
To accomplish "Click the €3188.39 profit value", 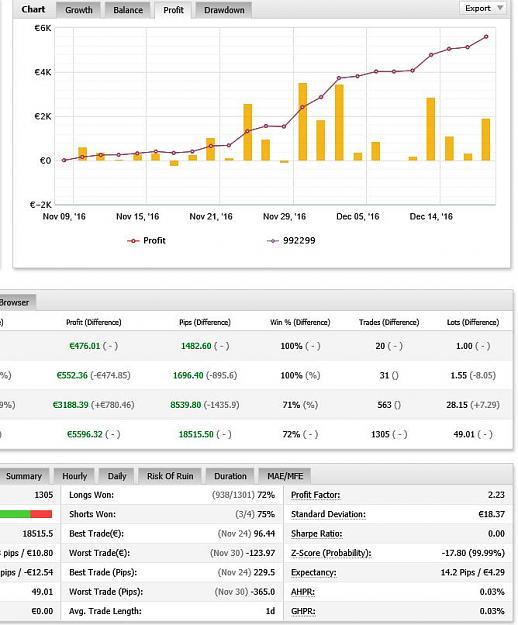I will [x=70, y=405].
